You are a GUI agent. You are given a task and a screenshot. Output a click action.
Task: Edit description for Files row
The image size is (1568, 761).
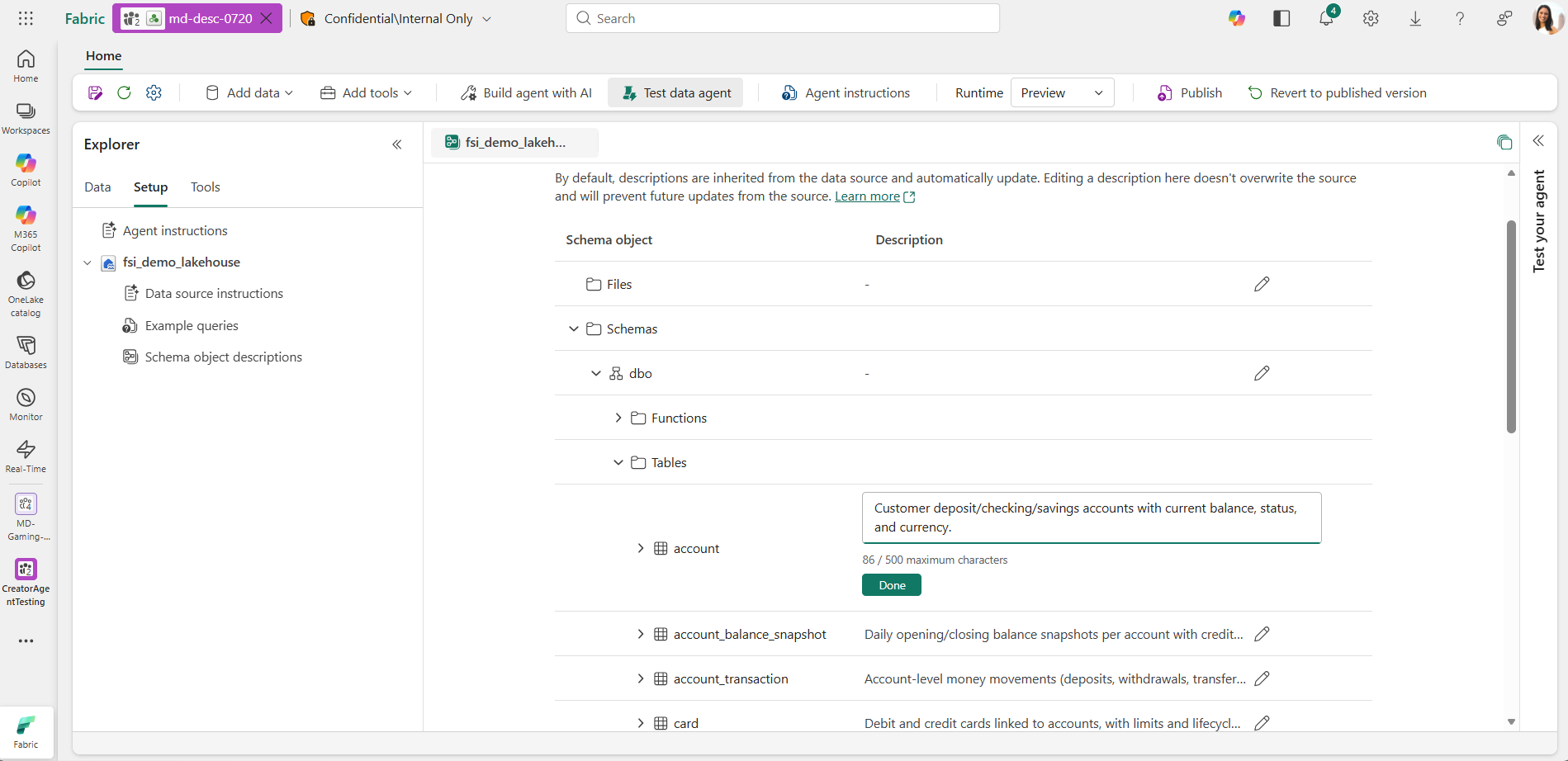point(1262,284)
